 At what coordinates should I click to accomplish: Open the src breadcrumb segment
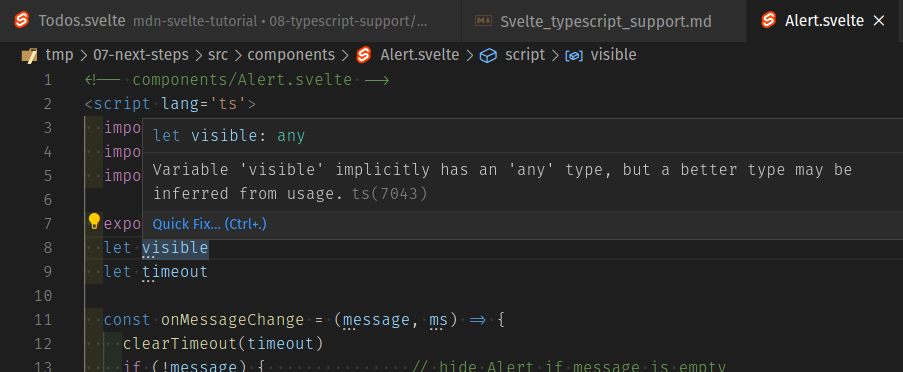click(218, 55)
